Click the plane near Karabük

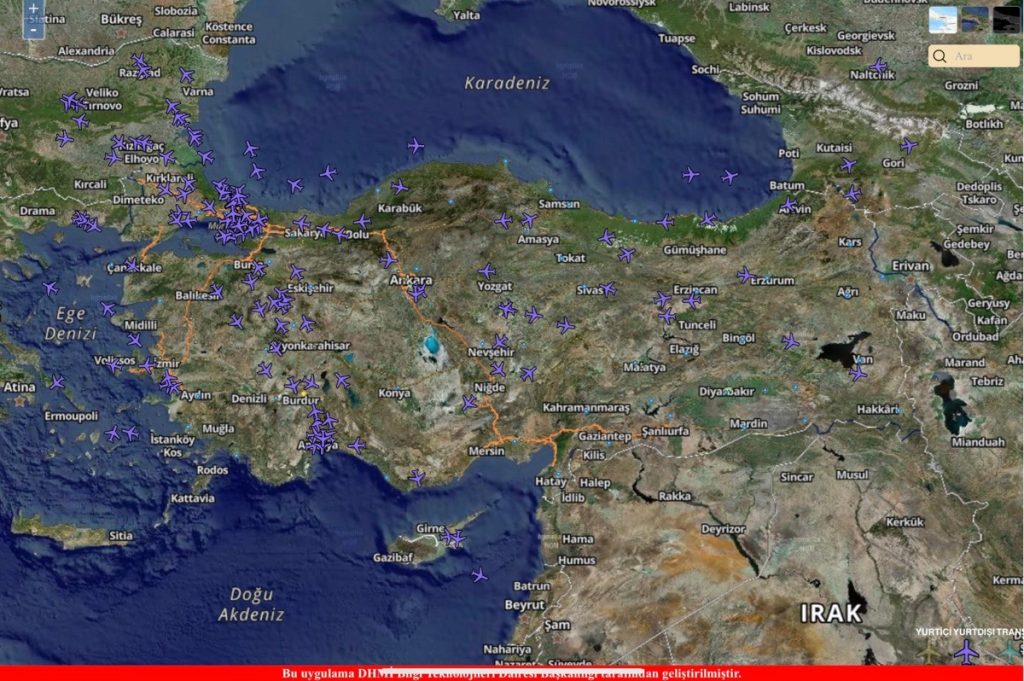(x=399, y=187)
